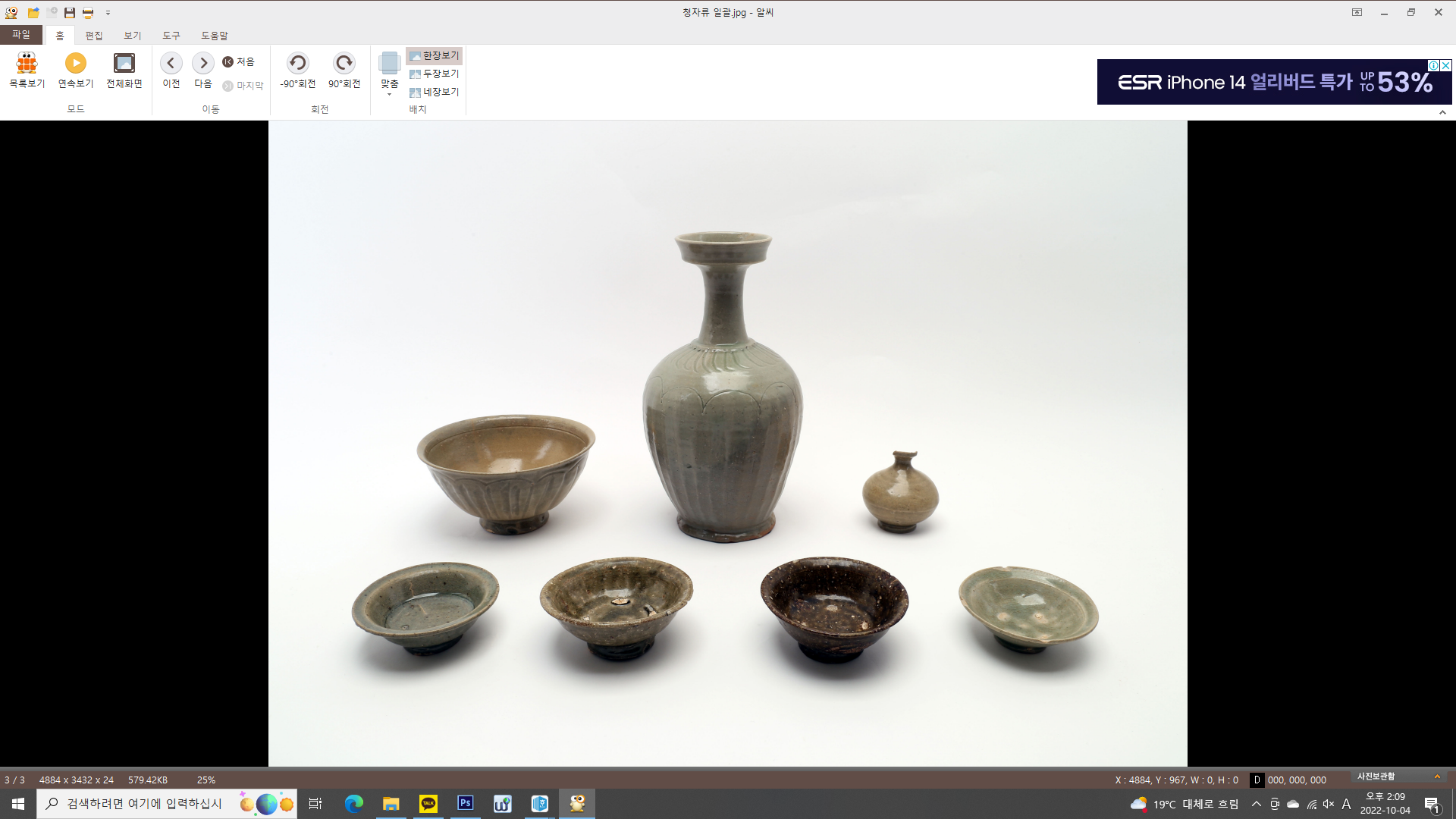Screen dimensions: 1456x819
Task: Click the print icon in quick access toolbar
Action: point(88,13)
